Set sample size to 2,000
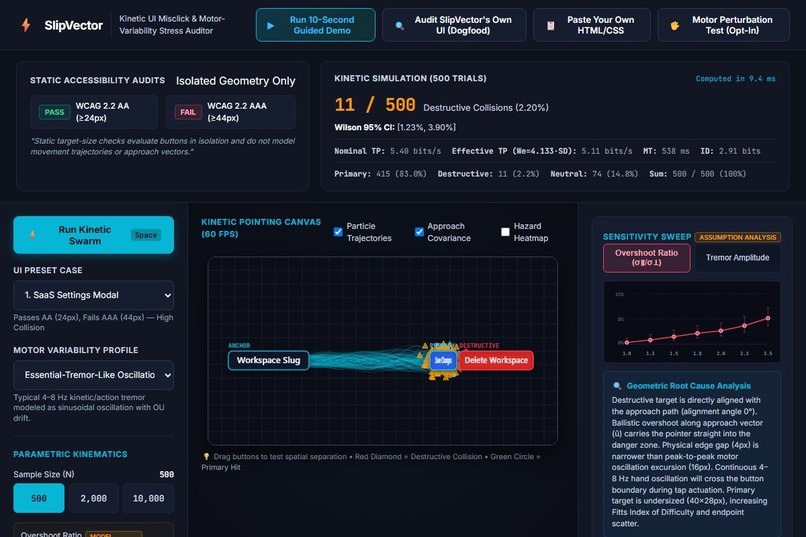Screen dimensions: 806x537 point(94,498)
